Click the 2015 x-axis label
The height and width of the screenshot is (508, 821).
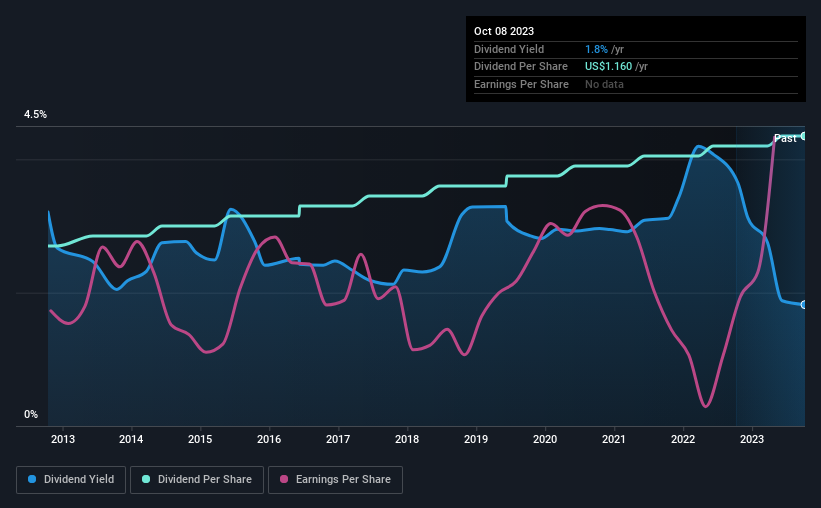[x=200, y=439]
